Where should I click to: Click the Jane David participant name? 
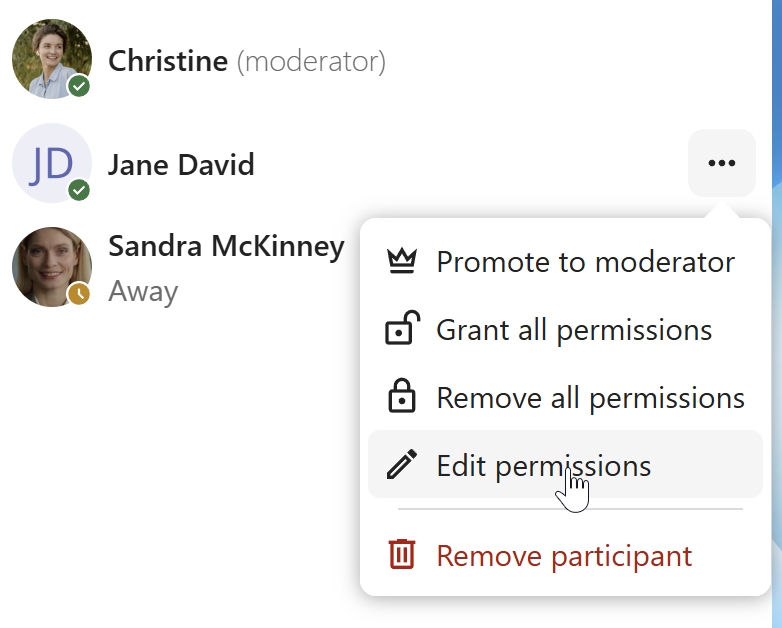point(181,164)
